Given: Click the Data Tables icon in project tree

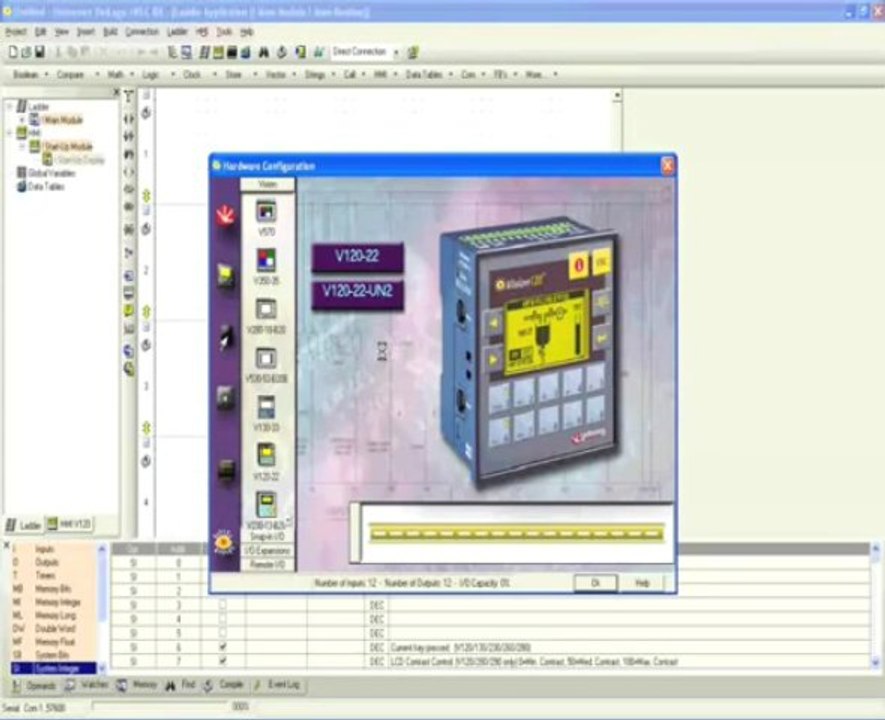Looking at the screenshot, I should pyautogui.click(x=21, y=186).
